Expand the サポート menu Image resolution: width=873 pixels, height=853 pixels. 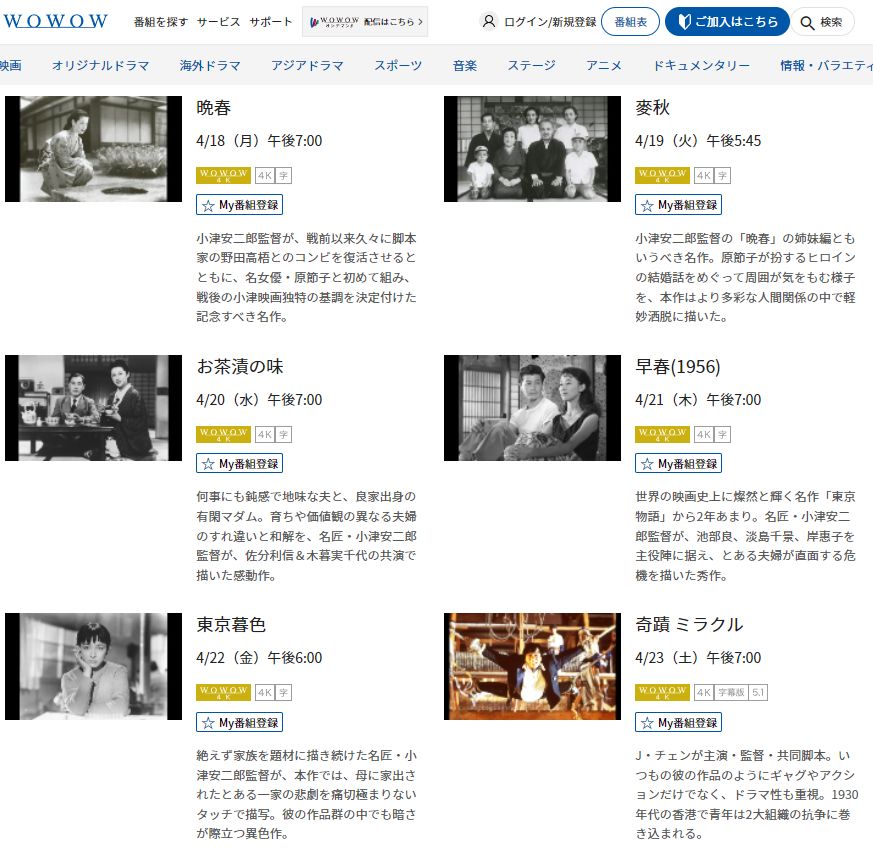[x=271, y=22]
